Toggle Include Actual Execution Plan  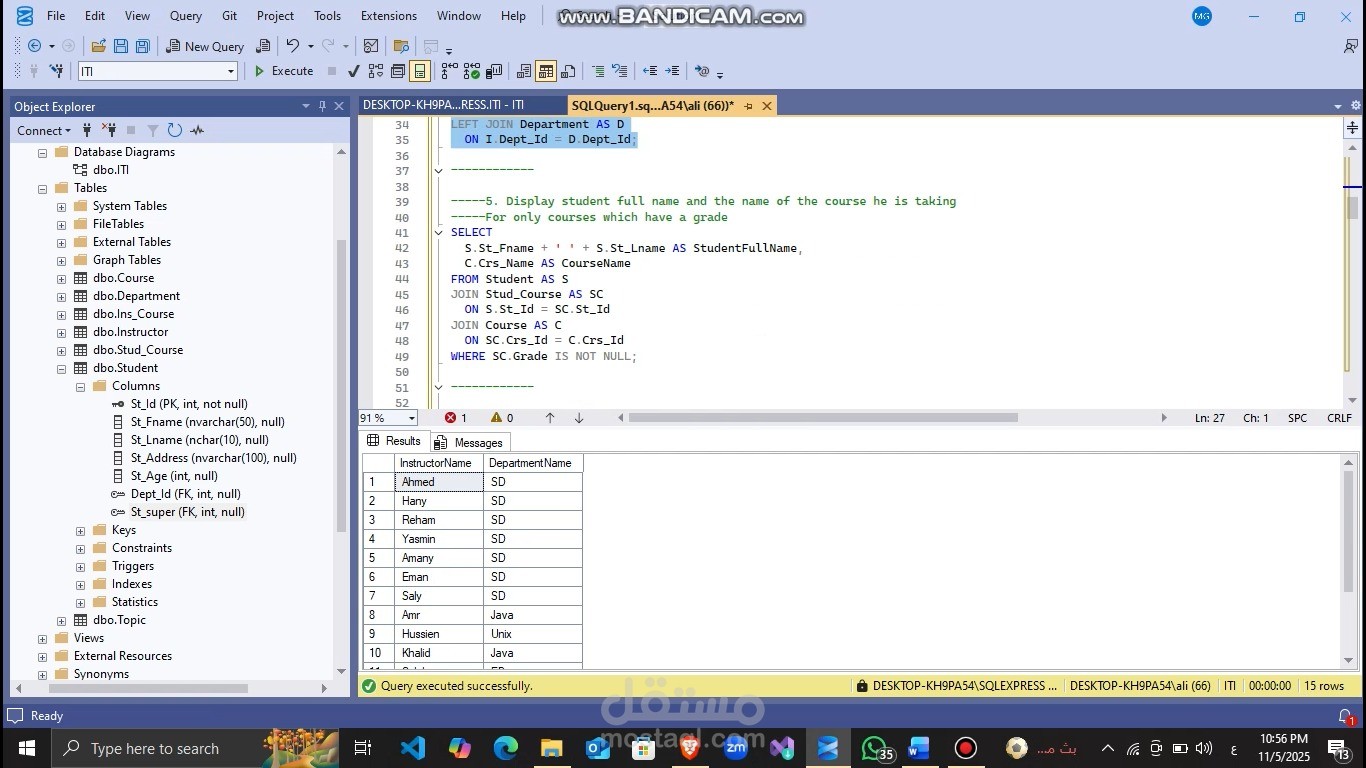point(471,70)
